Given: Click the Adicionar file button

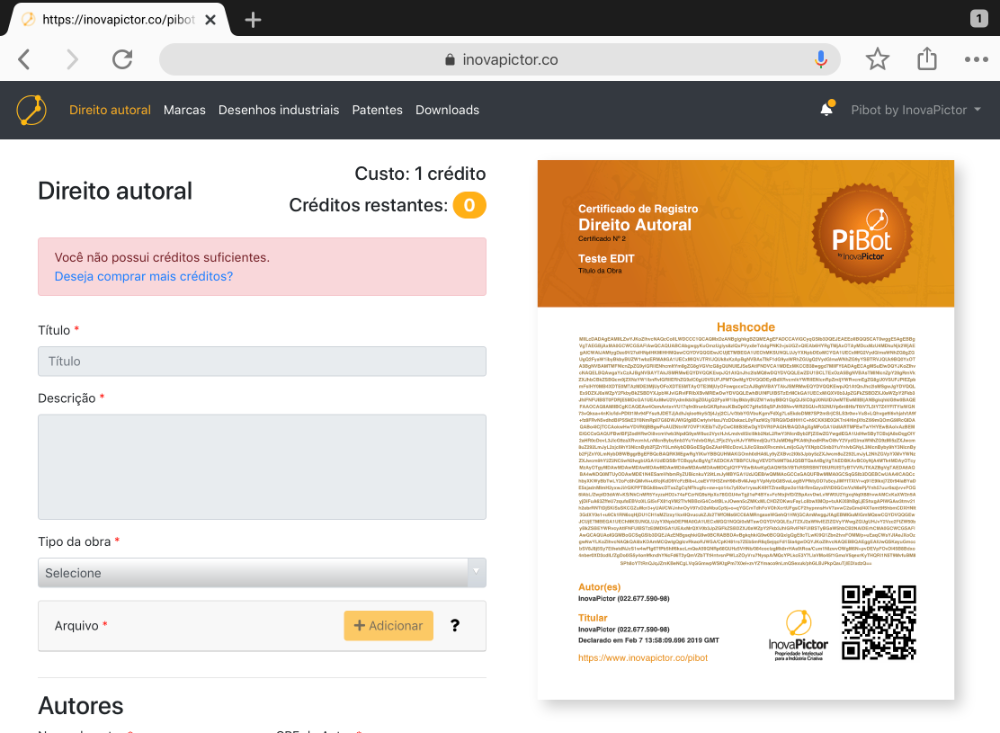Looking at the screenshot, I should pyautogui.click(x=388, y=626).
